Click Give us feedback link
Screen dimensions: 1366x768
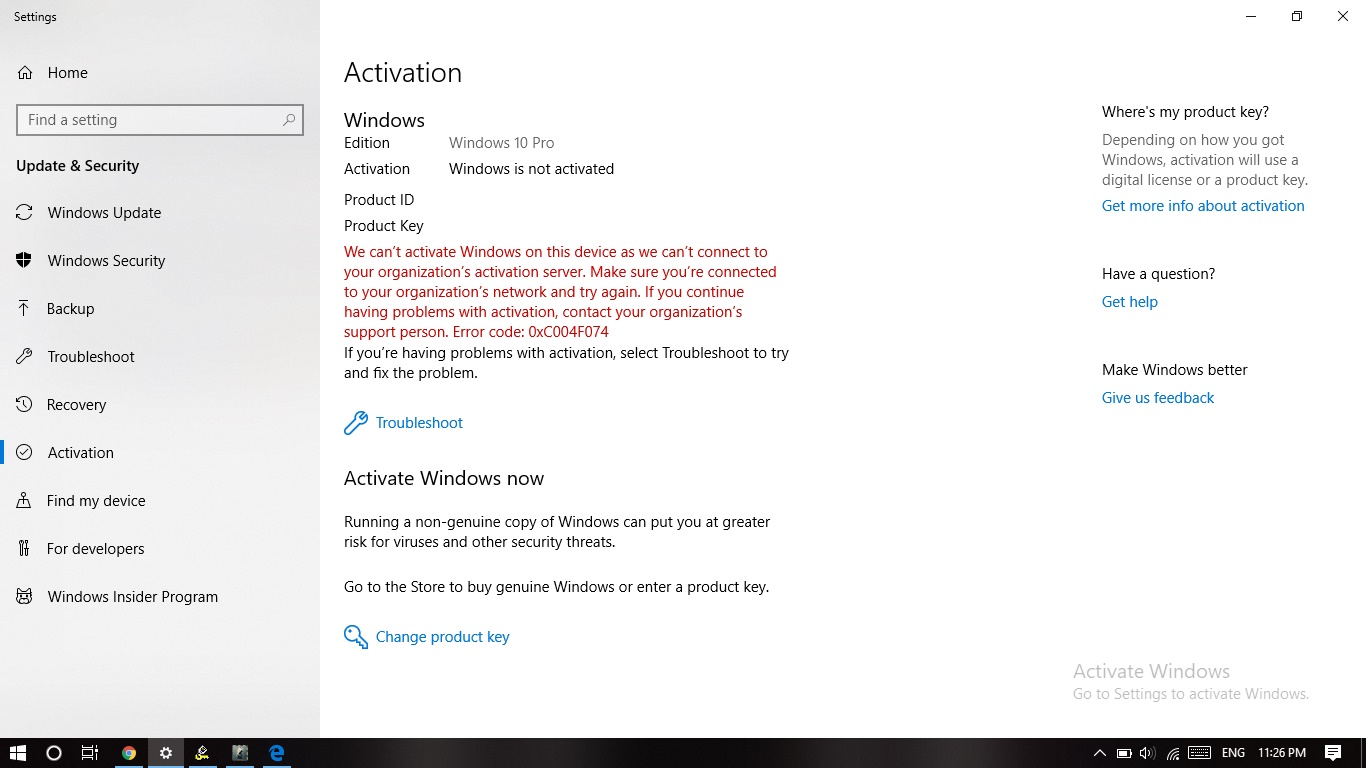[x=1158, y=398]
